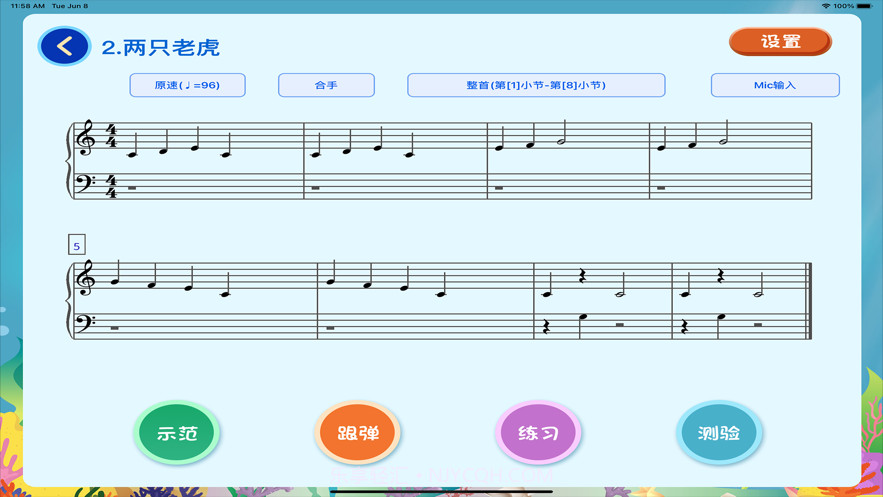Viewport: 883px width, 497px height.
Task: Open the orange 设置 settings button
Action: click(780, 42)
